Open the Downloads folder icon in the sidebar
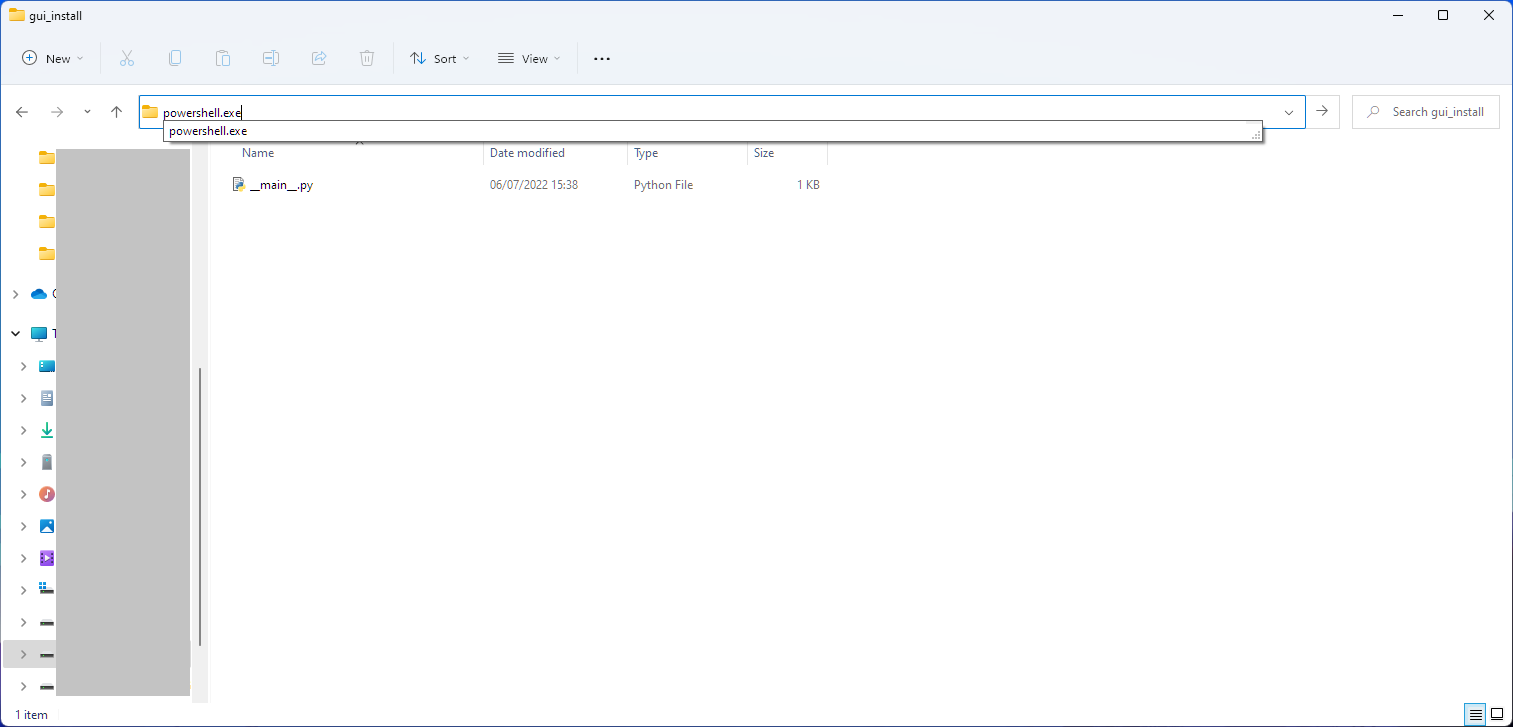1513x727 pixels. pos(46,430)
